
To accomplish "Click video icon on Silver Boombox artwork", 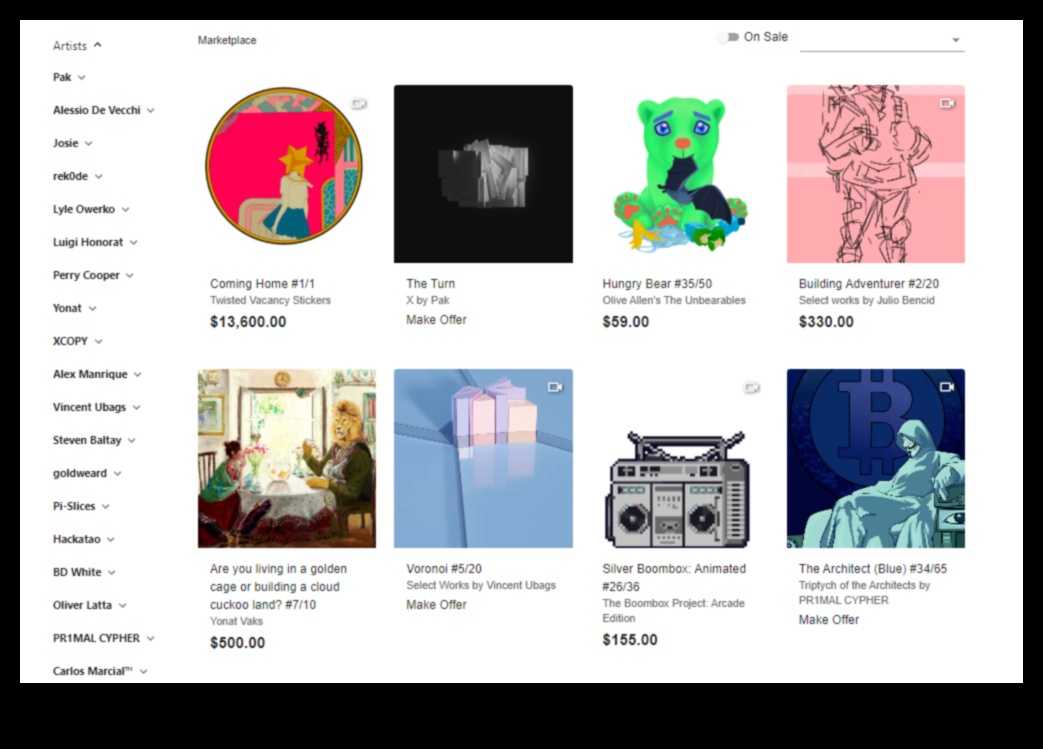I will pyautogui.click(x=752, y=387).
